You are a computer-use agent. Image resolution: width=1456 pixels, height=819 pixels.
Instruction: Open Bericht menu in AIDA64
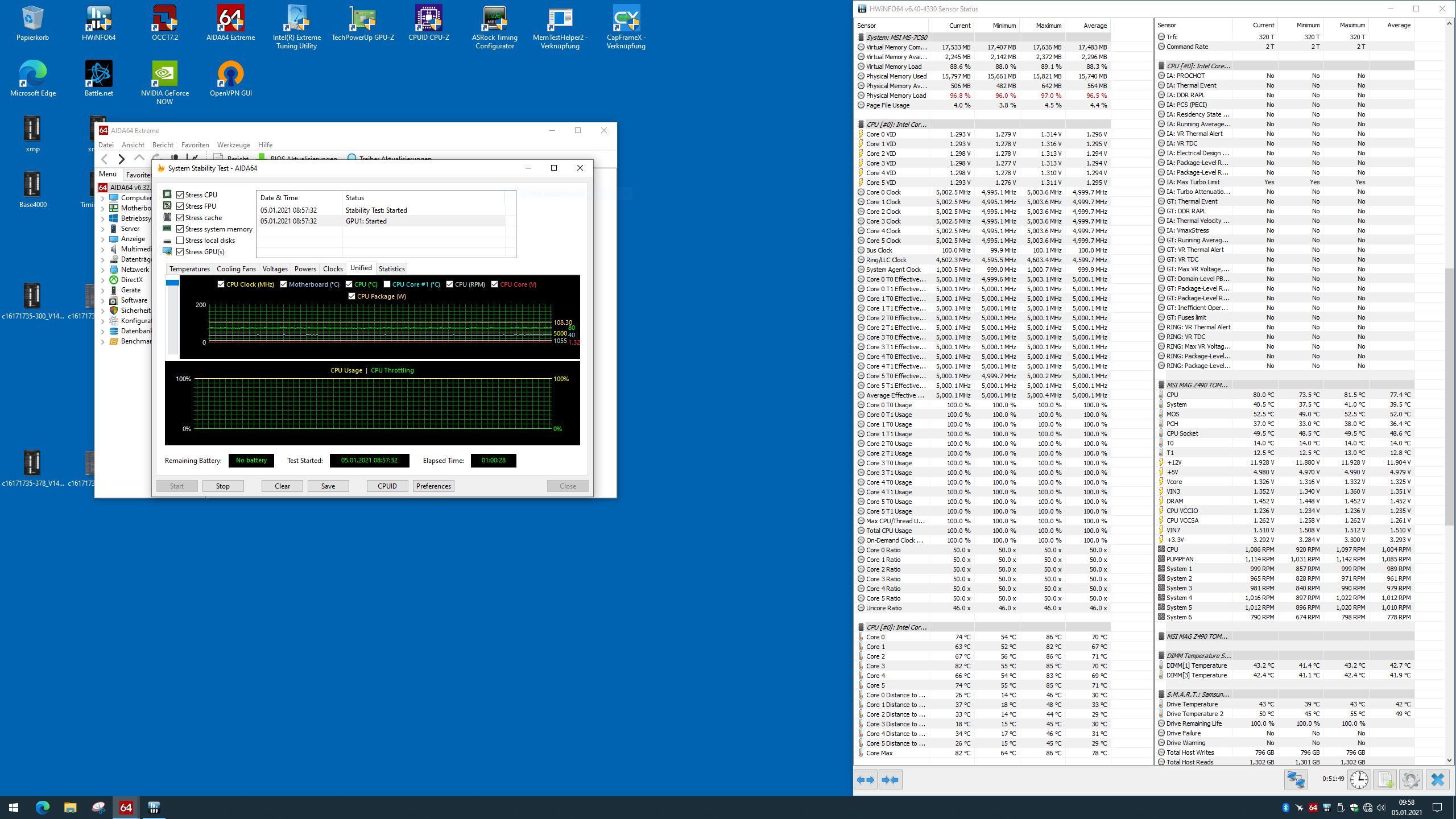[163, 145]
